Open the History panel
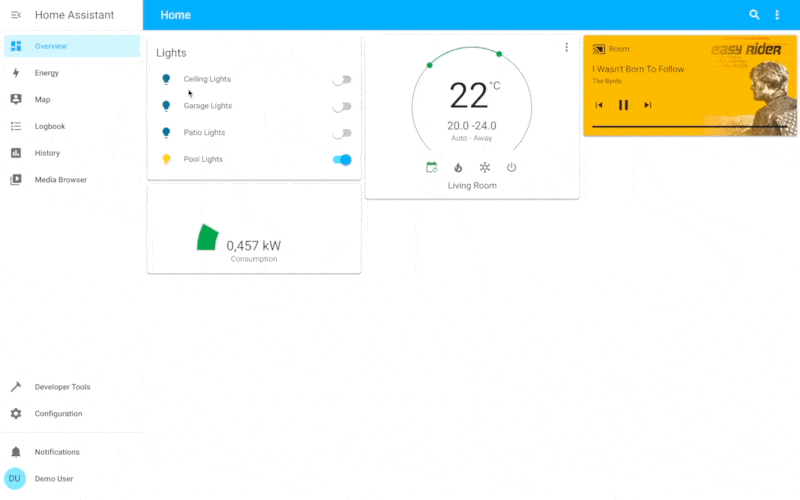Image resolution: width=800 pixels, height=500 pixels. tap(71, 153)
